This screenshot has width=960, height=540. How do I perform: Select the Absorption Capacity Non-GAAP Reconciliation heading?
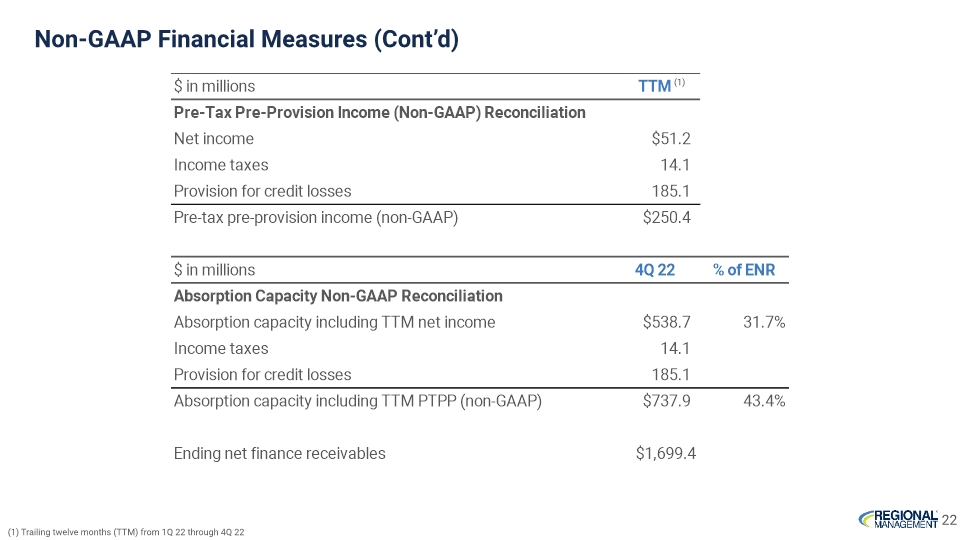tap(338, 296)
